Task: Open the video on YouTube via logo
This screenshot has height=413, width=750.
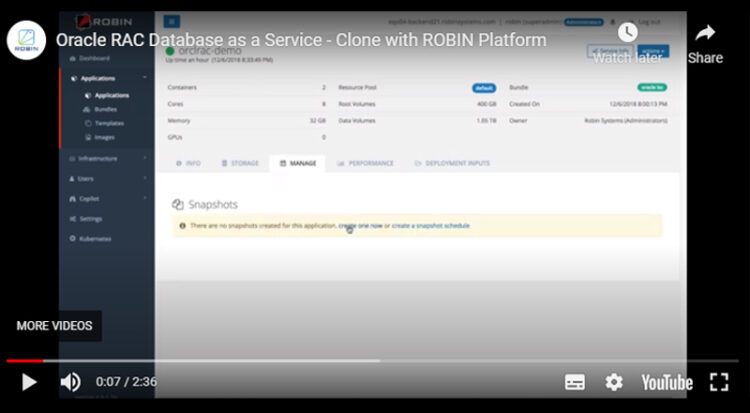Action: click(667, 382)
